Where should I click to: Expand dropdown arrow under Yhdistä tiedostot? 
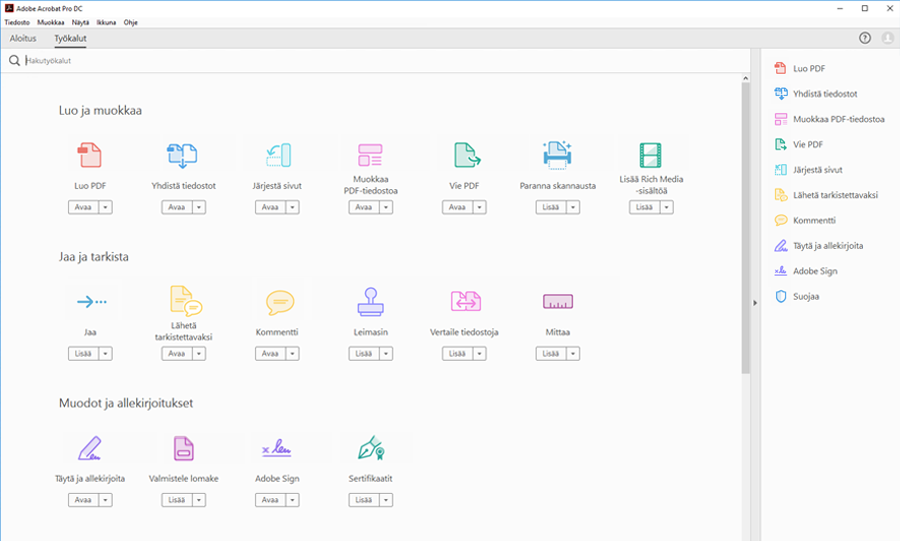pos(199,207)
